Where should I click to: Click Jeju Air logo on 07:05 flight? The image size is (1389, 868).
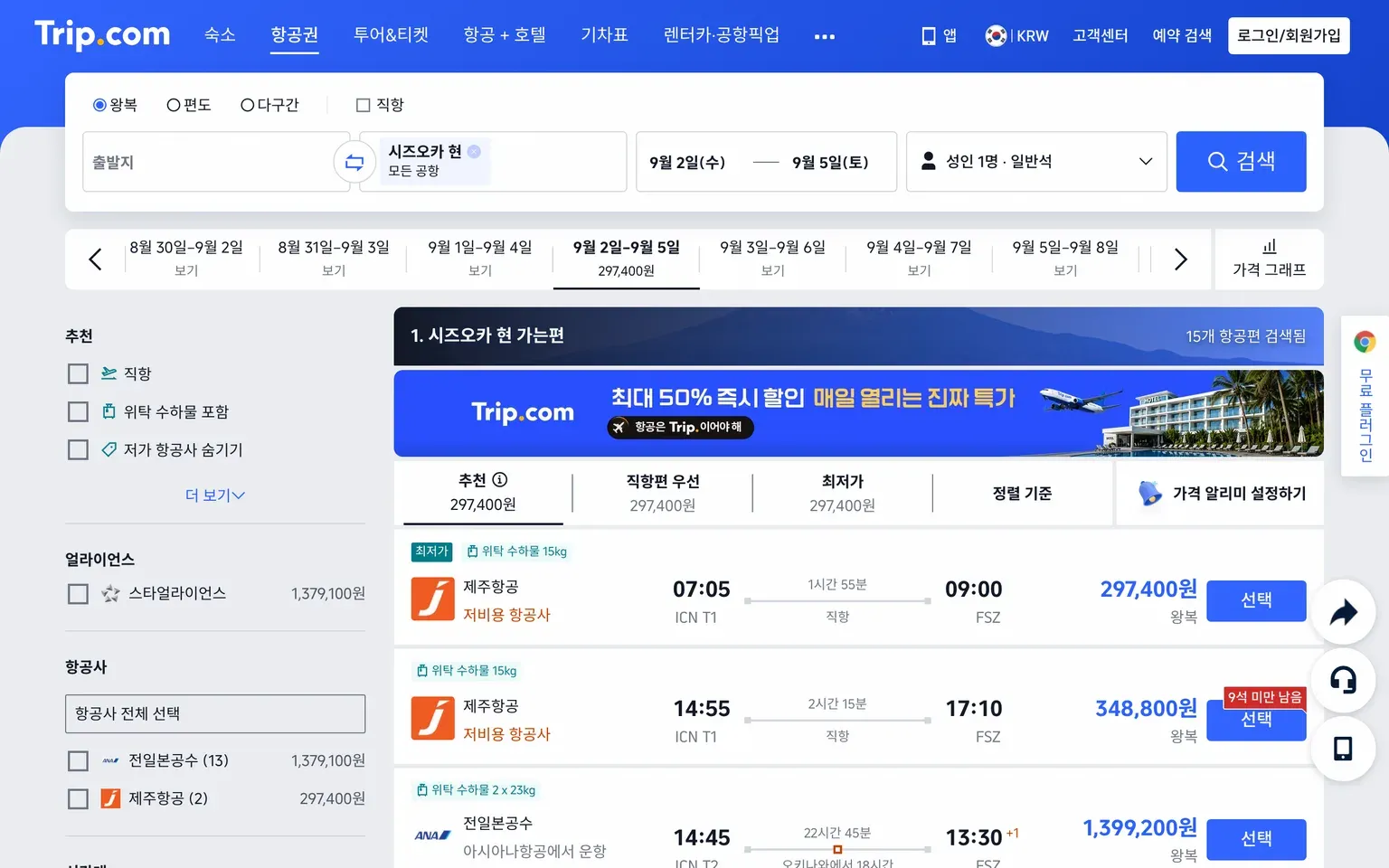(433, 599)
